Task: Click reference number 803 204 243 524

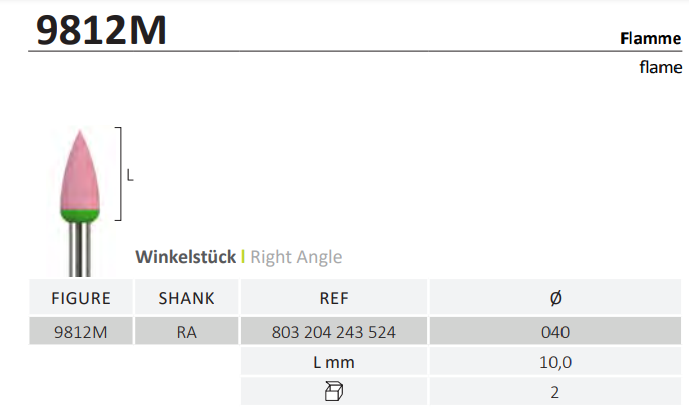Action: pyautogui.click(x=334, y=333)
